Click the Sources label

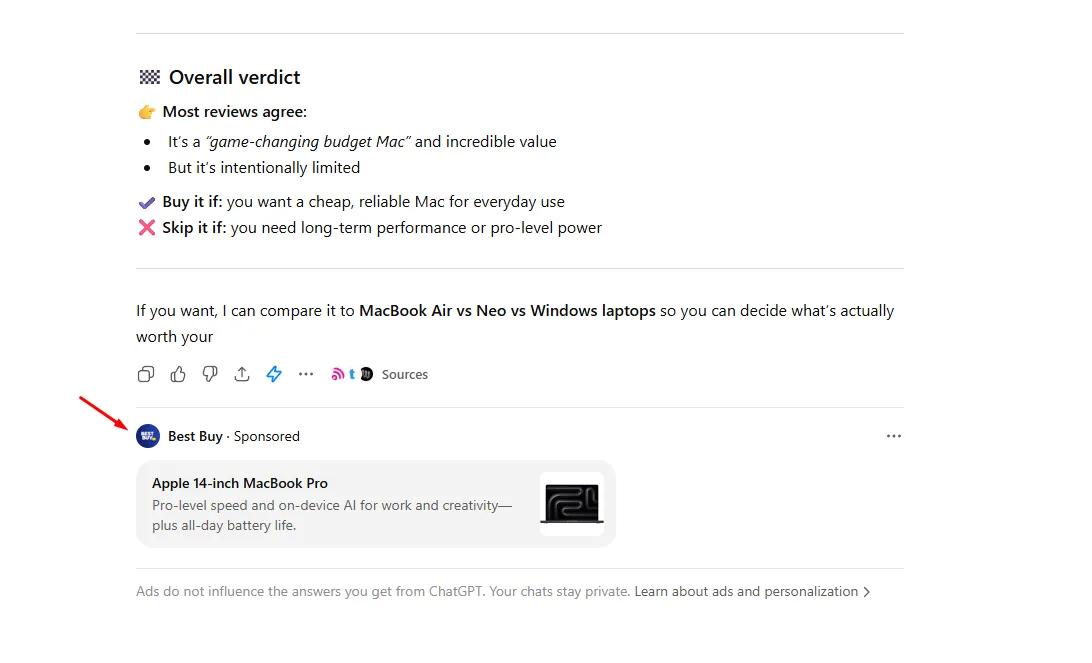(x=404, y=373)
